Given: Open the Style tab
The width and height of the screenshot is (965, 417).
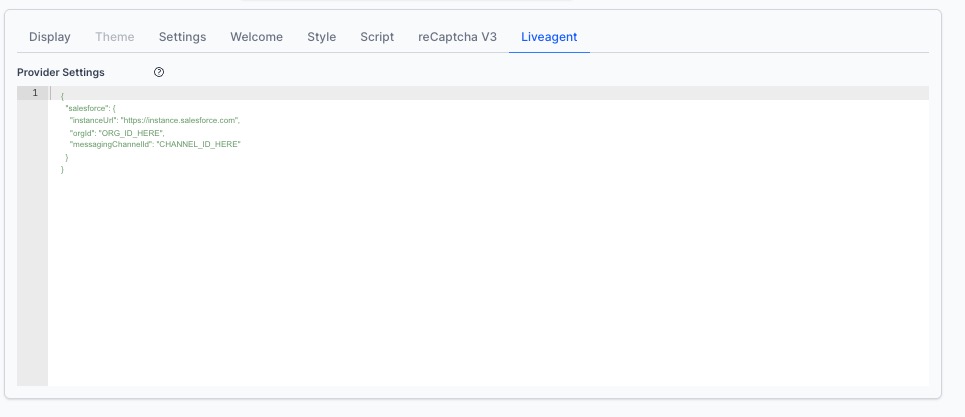Looking at the screenshot, I should click(321, 37).
